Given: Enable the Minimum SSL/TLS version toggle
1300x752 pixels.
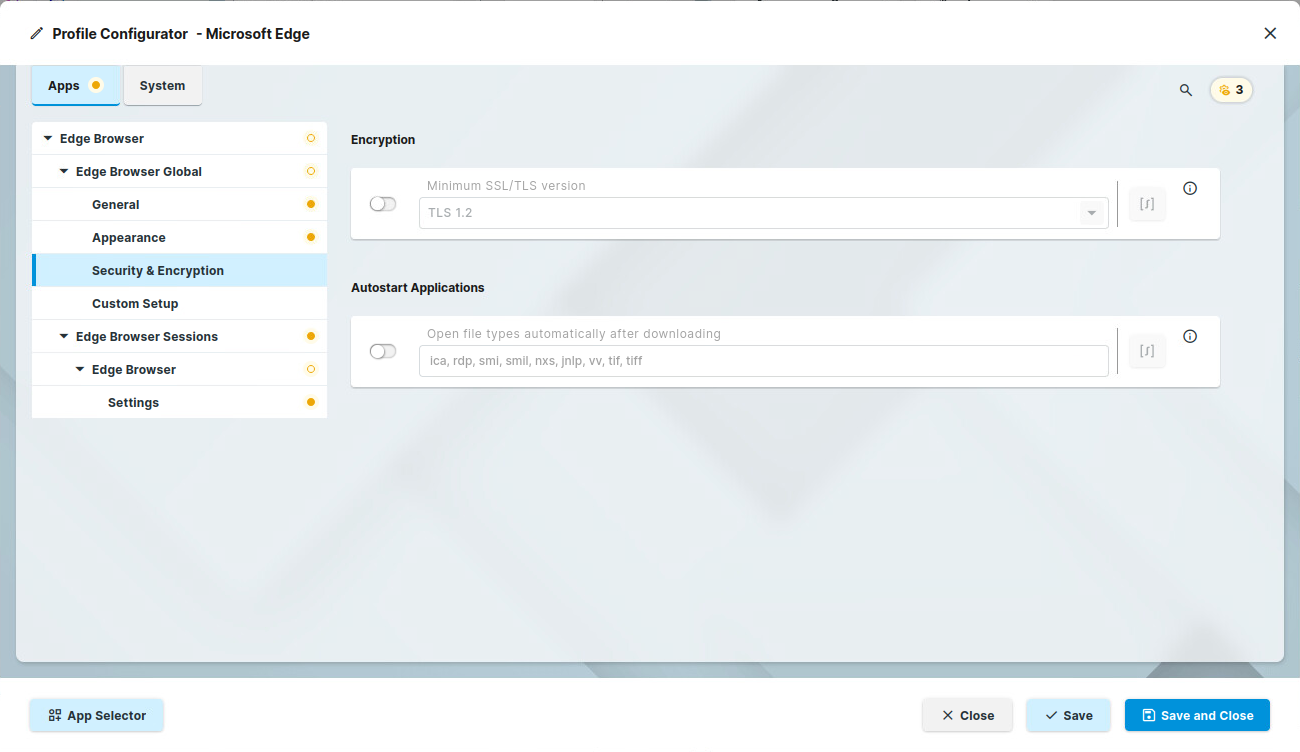Looking at the screenshot, I should click(x=383, y=204).
